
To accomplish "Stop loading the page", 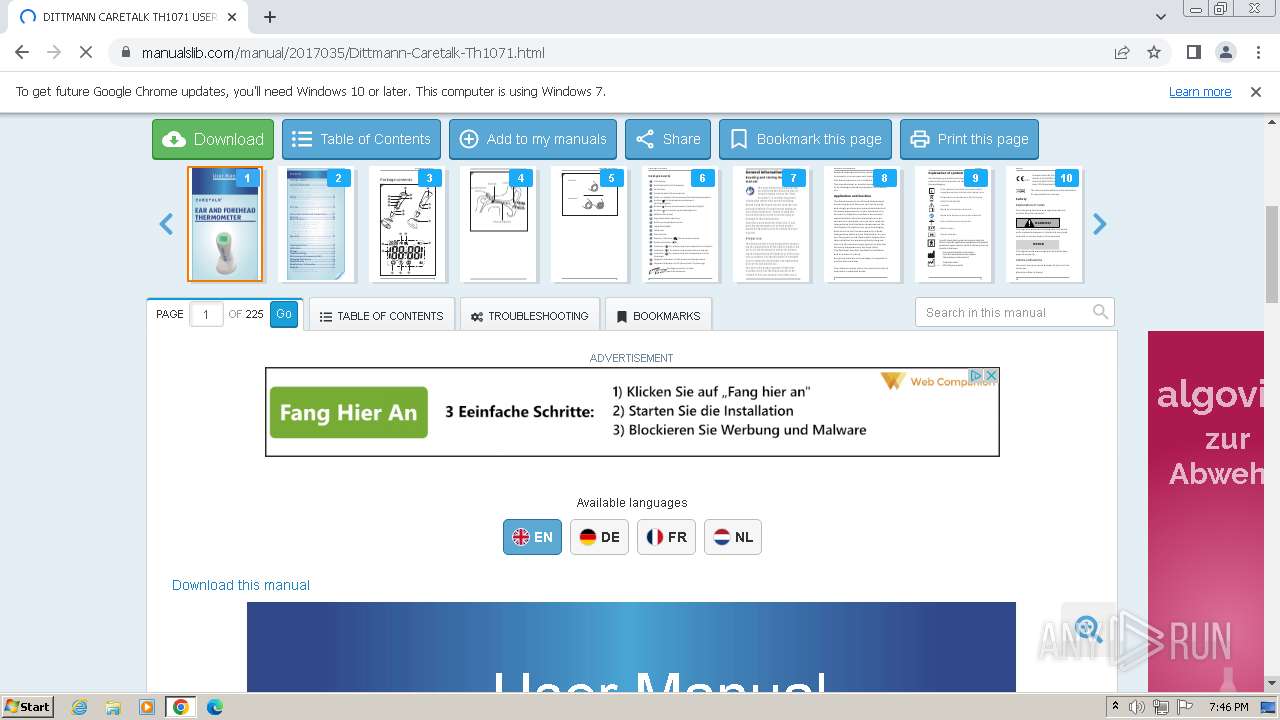I will (86, 52).
